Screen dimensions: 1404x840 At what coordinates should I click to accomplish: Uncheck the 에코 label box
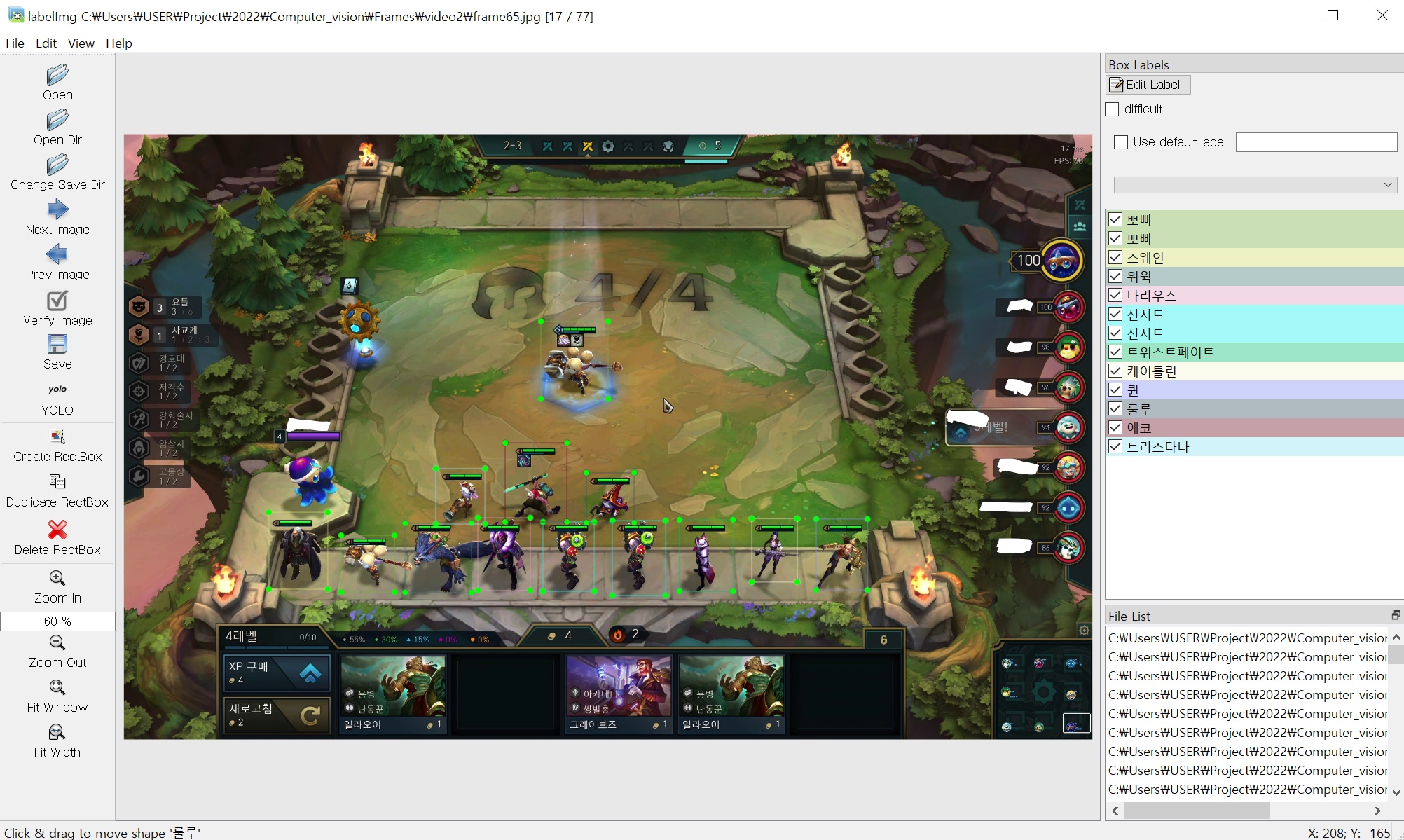click(x=1115, y=427)
